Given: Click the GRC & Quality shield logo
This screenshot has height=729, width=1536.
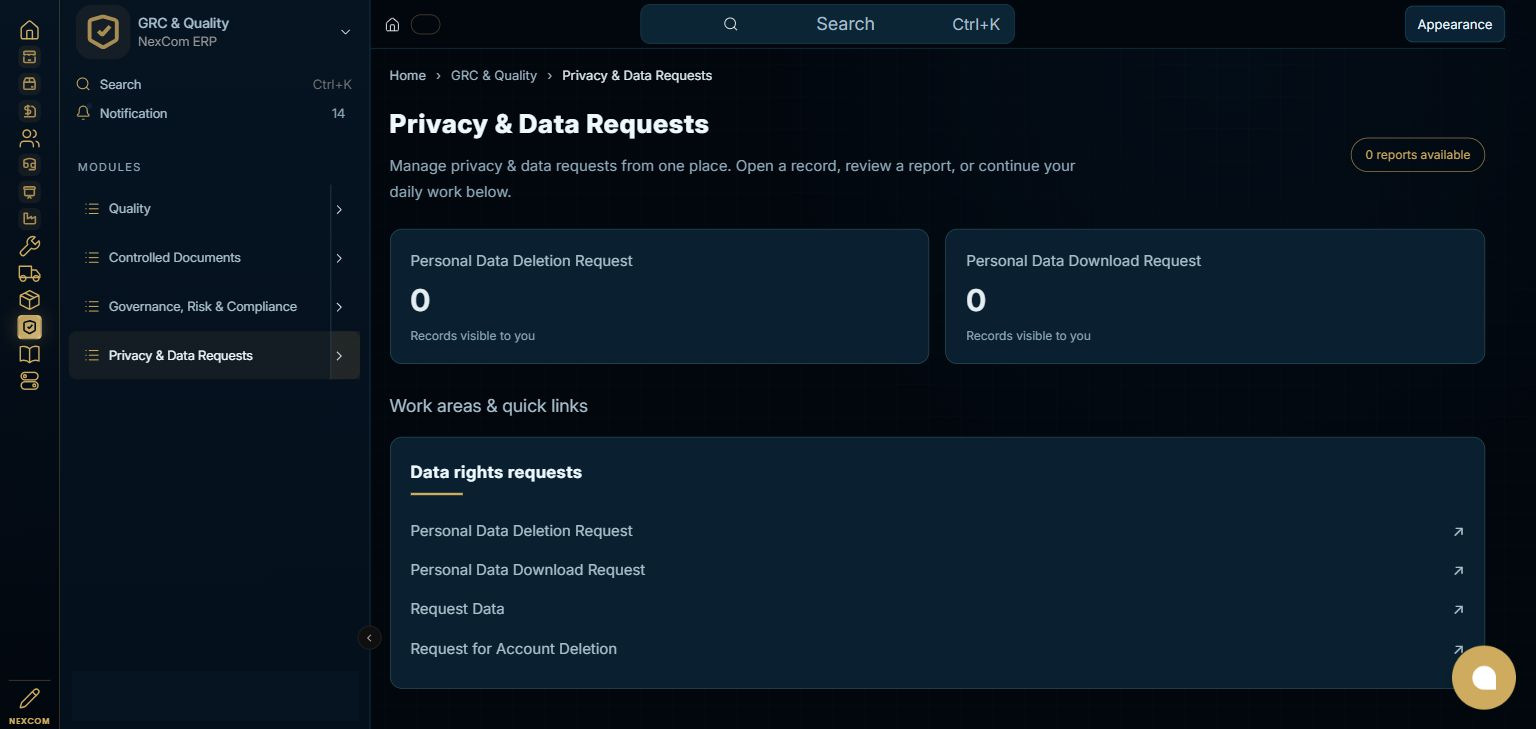Looking at the screenshot, I should 103,32.
